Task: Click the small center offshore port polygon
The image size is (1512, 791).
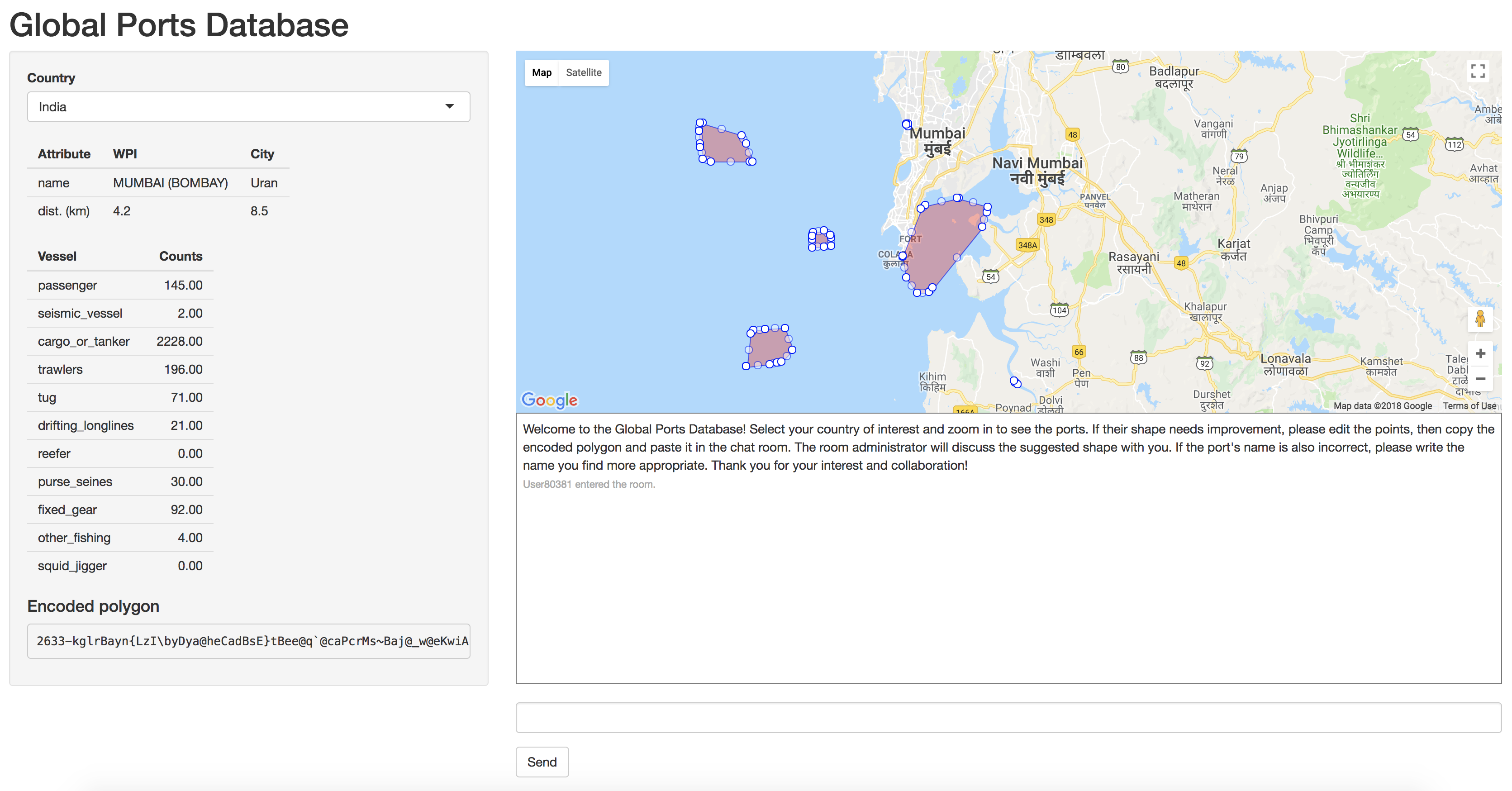Action: coord(821,239)
